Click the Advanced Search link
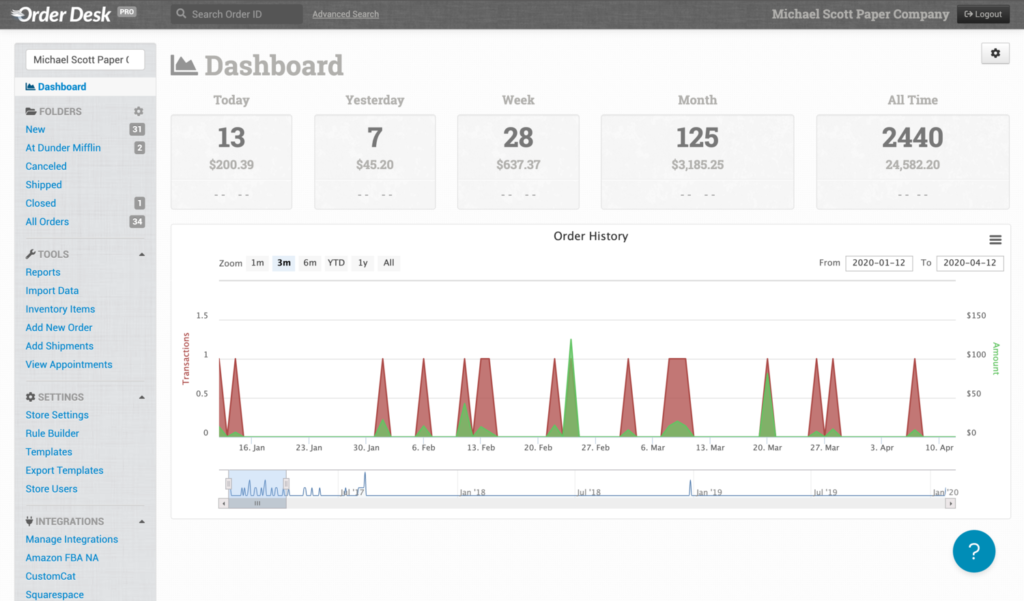This screenshot has width=1024, height=601. point(345,15)
